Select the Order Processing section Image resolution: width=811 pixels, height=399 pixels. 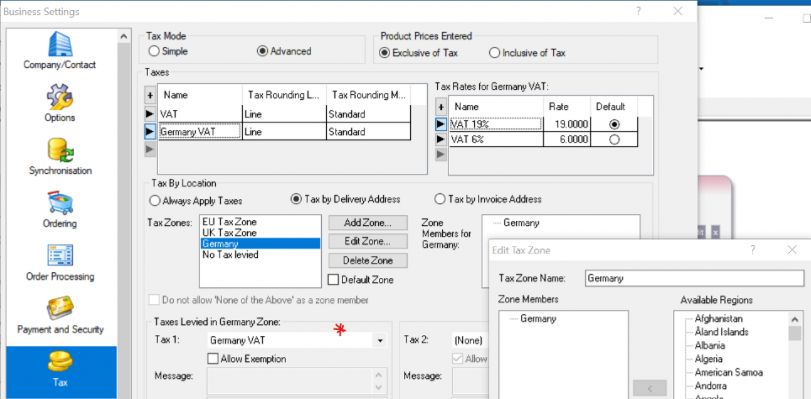(x=60, y=263)
